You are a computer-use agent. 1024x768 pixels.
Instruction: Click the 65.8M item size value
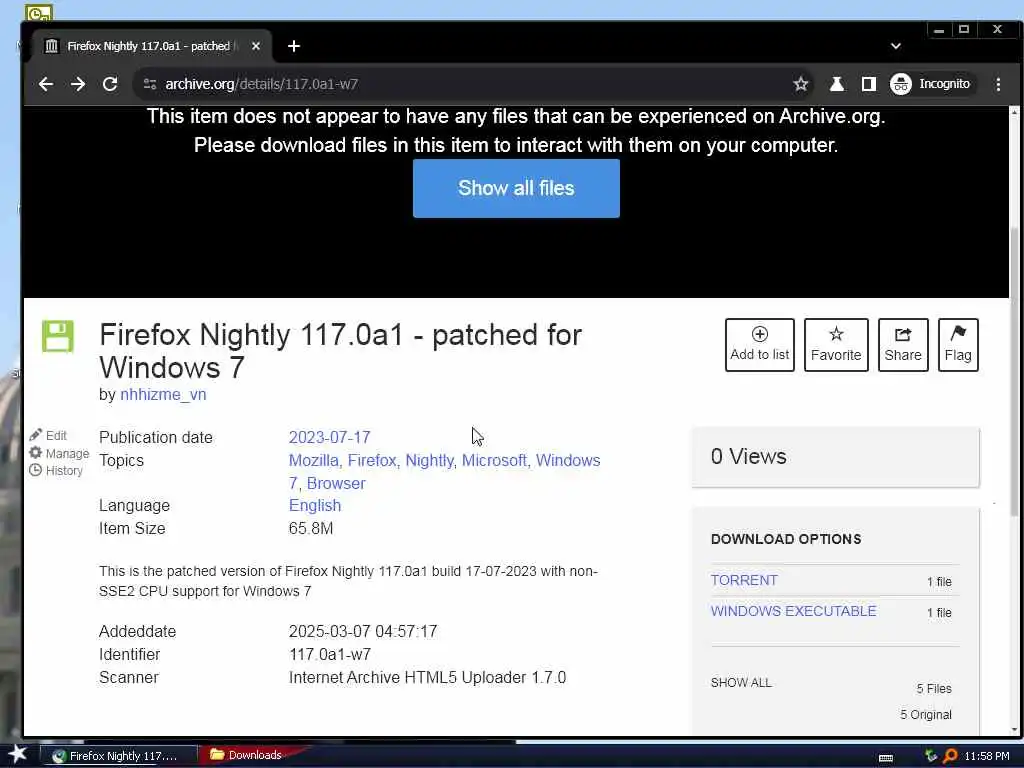[x=311, y=528]
